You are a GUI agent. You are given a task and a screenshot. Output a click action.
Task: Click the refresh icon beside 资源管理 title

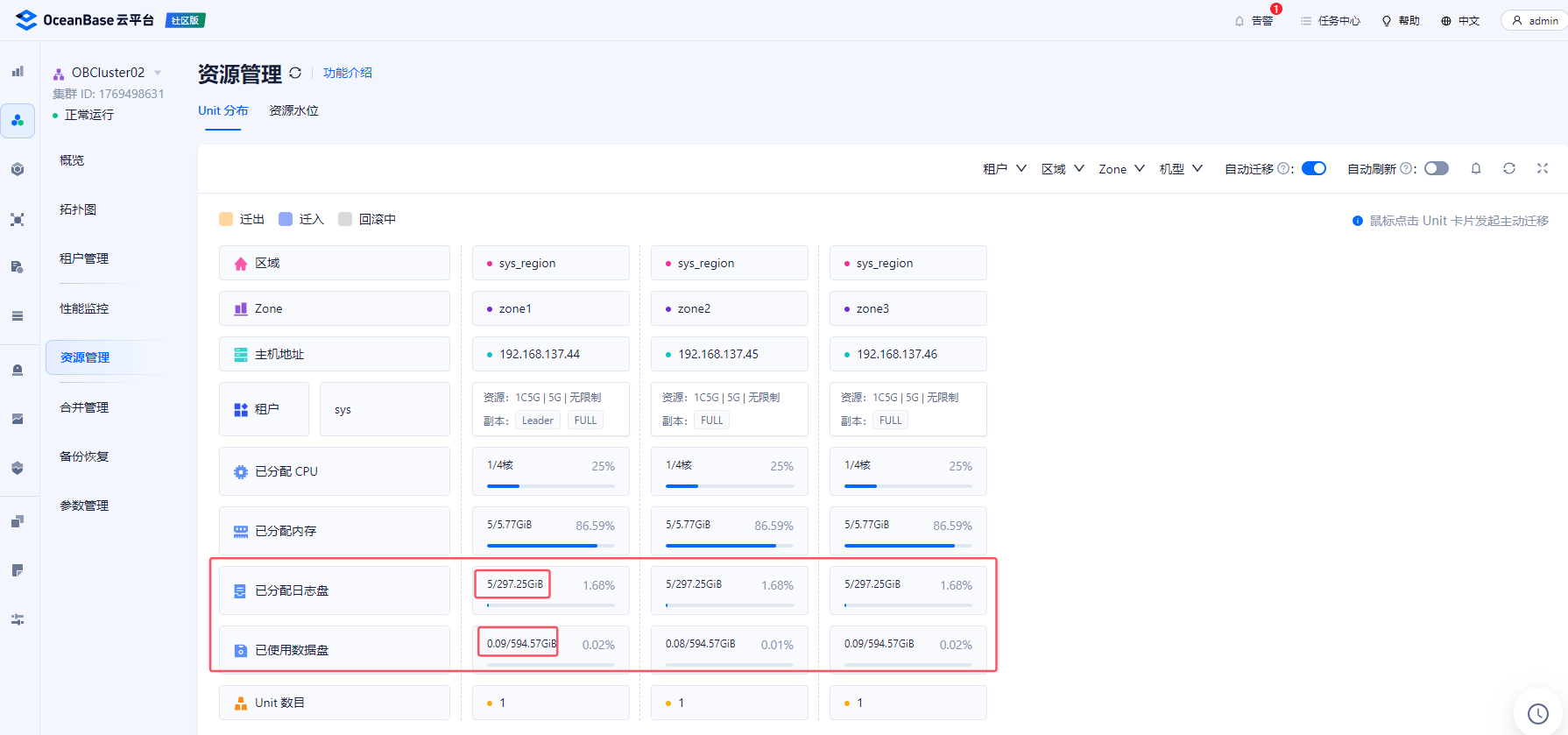pos(295,74)
